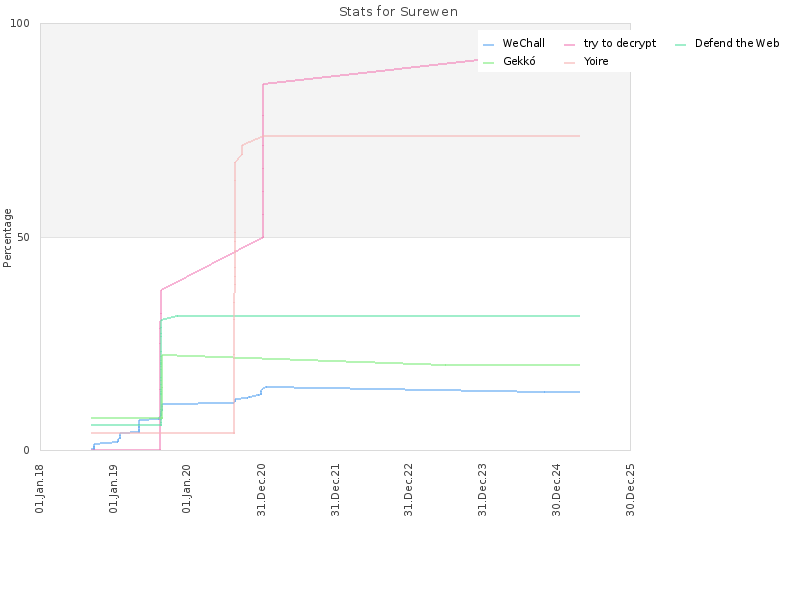Select the Yoire legend label
Image resolution: width=800 pixels, height=600 pixels.
[x=596, y=62]
